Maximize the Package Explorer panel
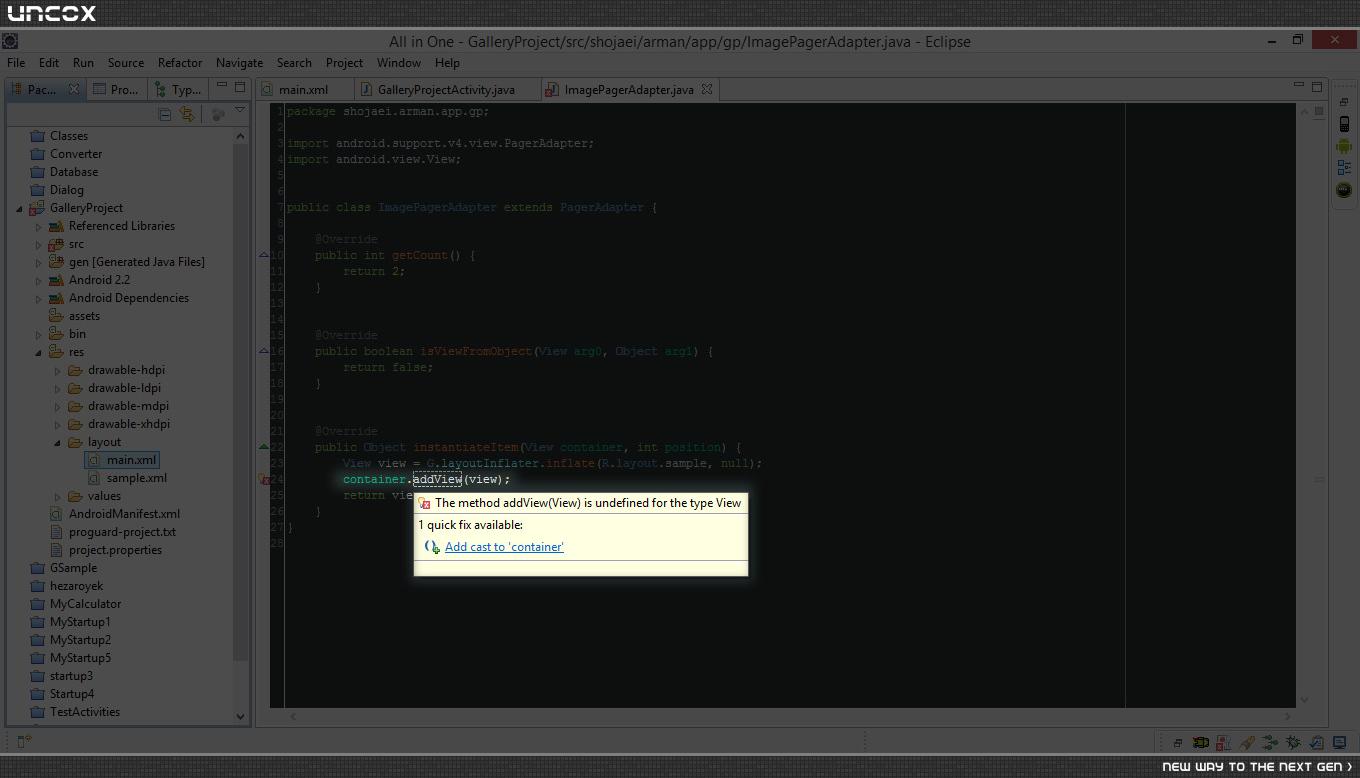This screenshot has width=1360, height=778. 240,87
